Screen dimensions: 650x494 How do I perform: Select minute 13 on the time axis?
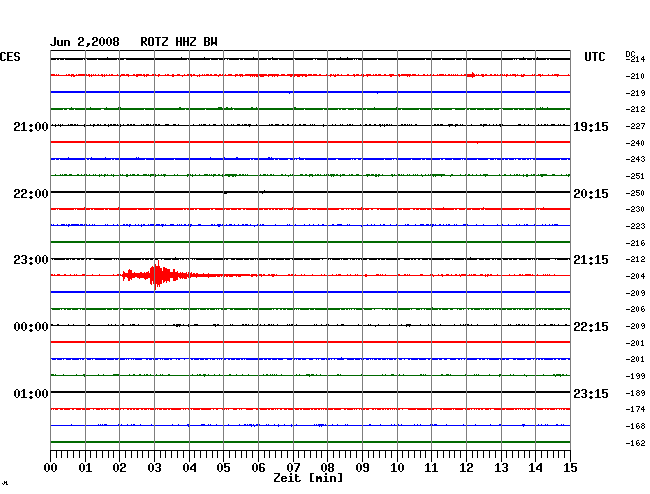501,468
